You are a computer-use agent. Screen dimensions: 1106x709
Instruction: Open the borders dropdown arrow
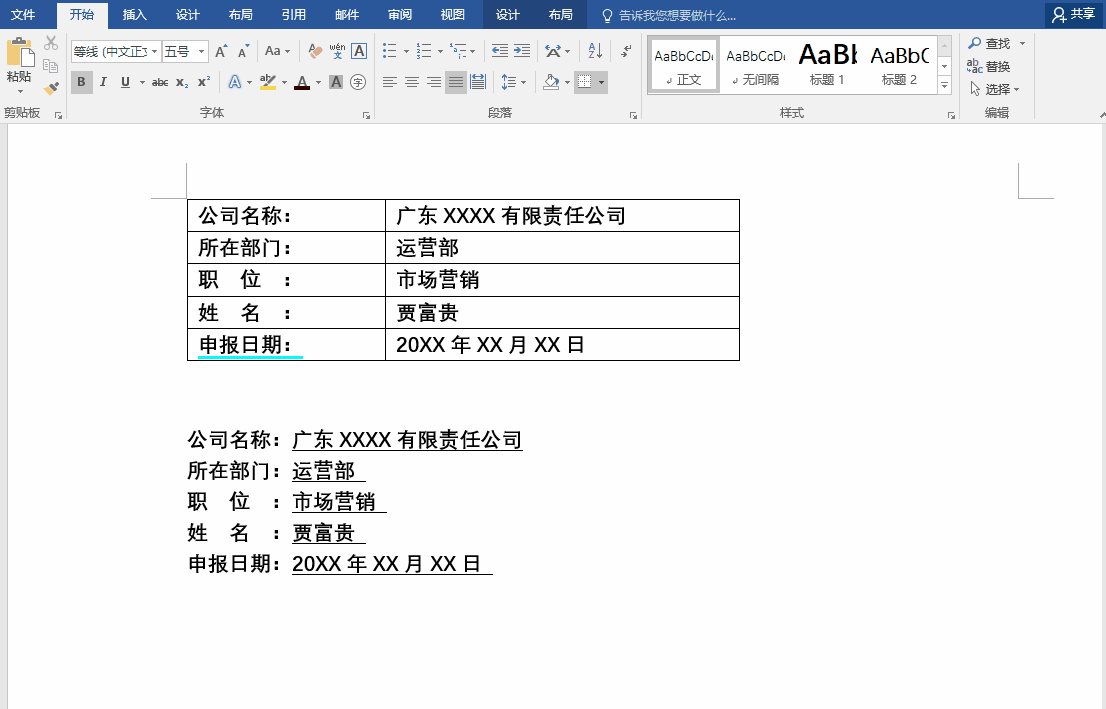[x=602, y=83]
